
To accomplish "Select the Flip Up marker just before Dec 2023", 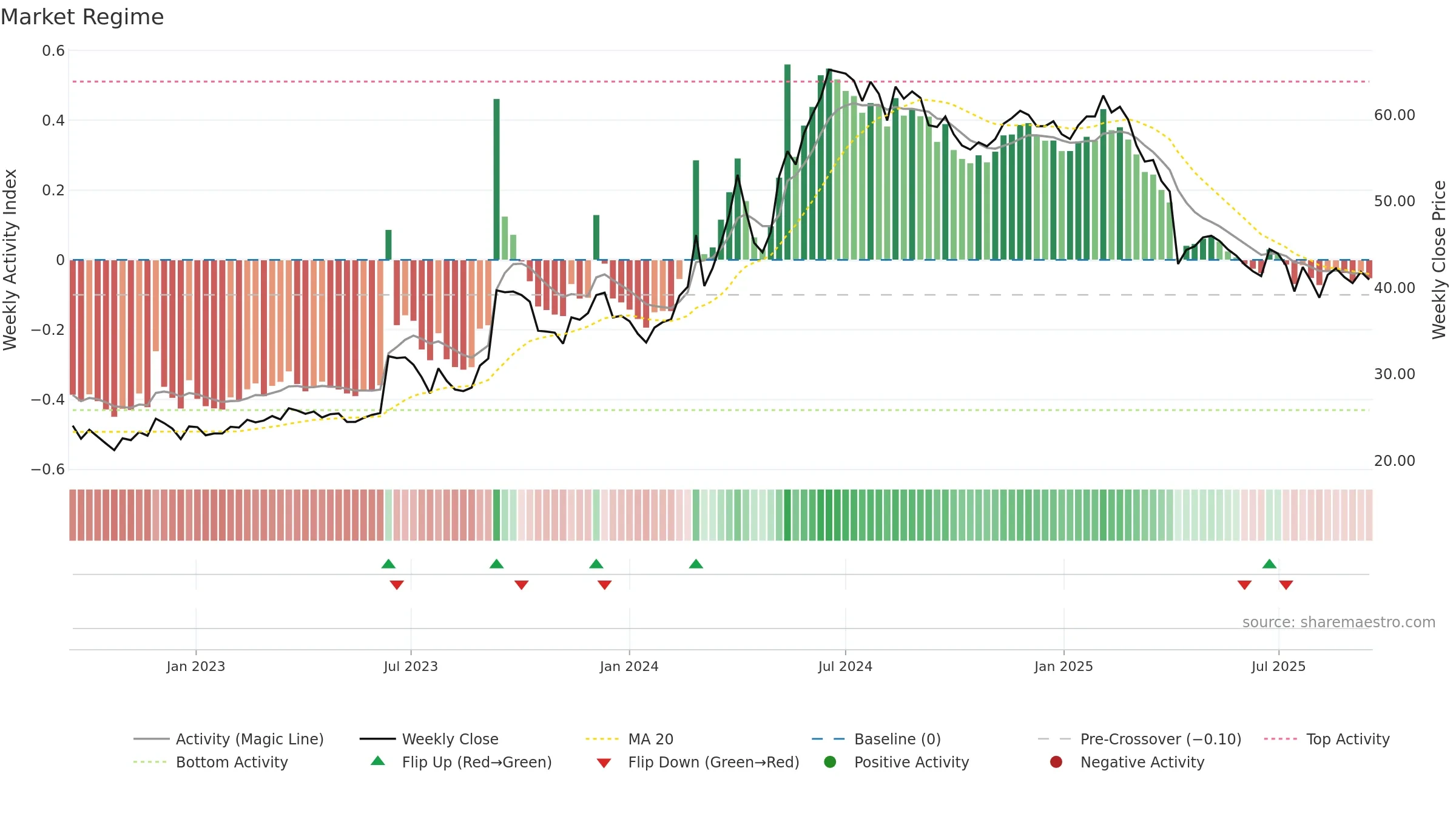I will [596, 564].
